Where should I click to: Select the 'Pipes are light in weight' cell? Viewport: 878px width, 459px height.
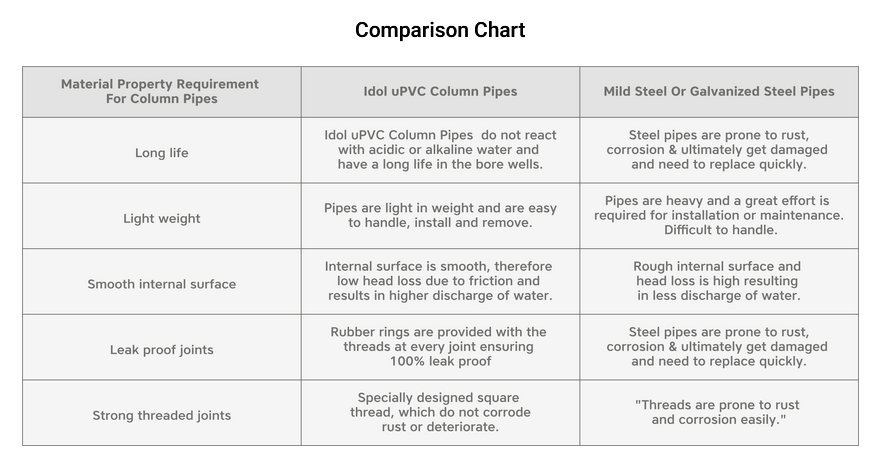click(440, 215)
